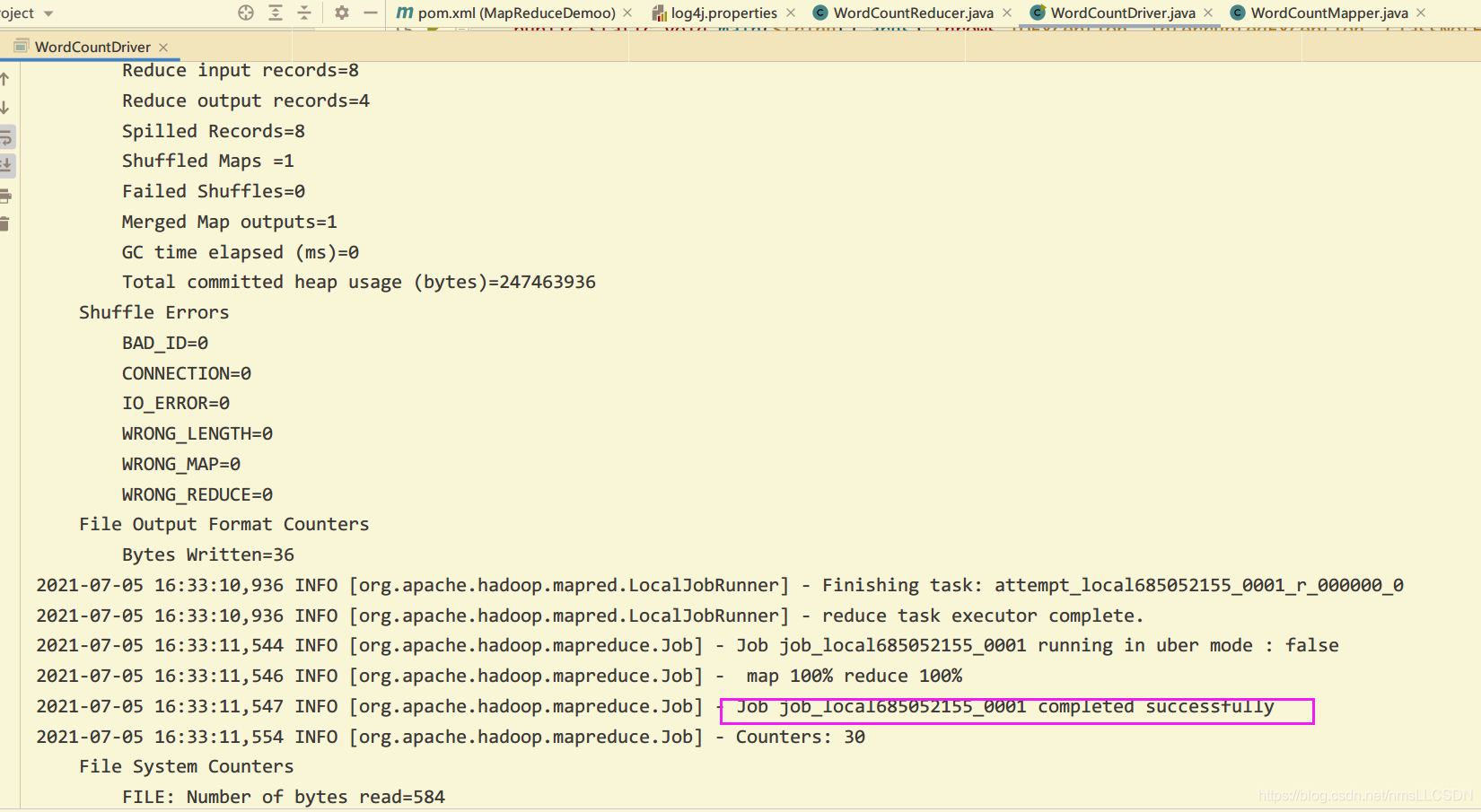Click the 'IO_ERROR=0' counter line
1481x812 pixels.
click(176, 404)
